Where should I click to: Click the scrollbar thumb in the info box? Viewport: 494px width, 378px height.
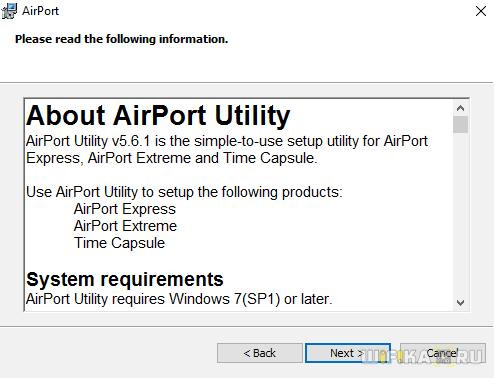point(461,124)
